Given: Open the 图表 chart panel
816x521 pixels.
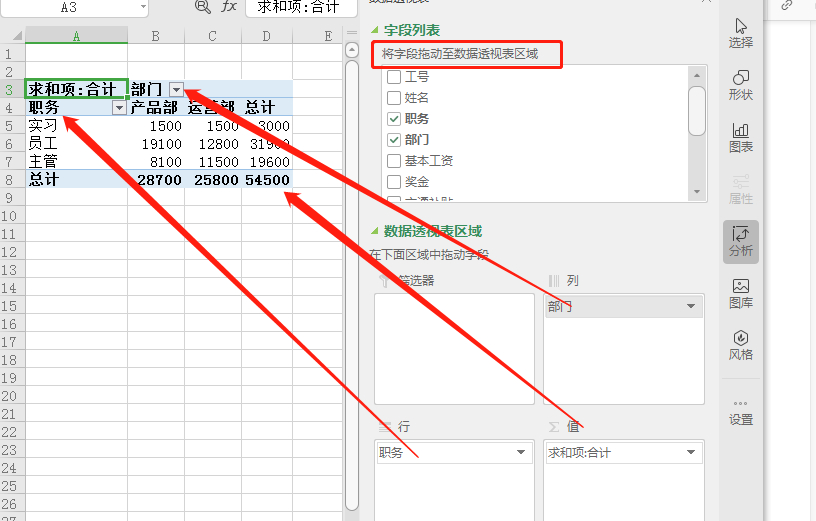Looking at the screenshot, I should coord(741,137).
